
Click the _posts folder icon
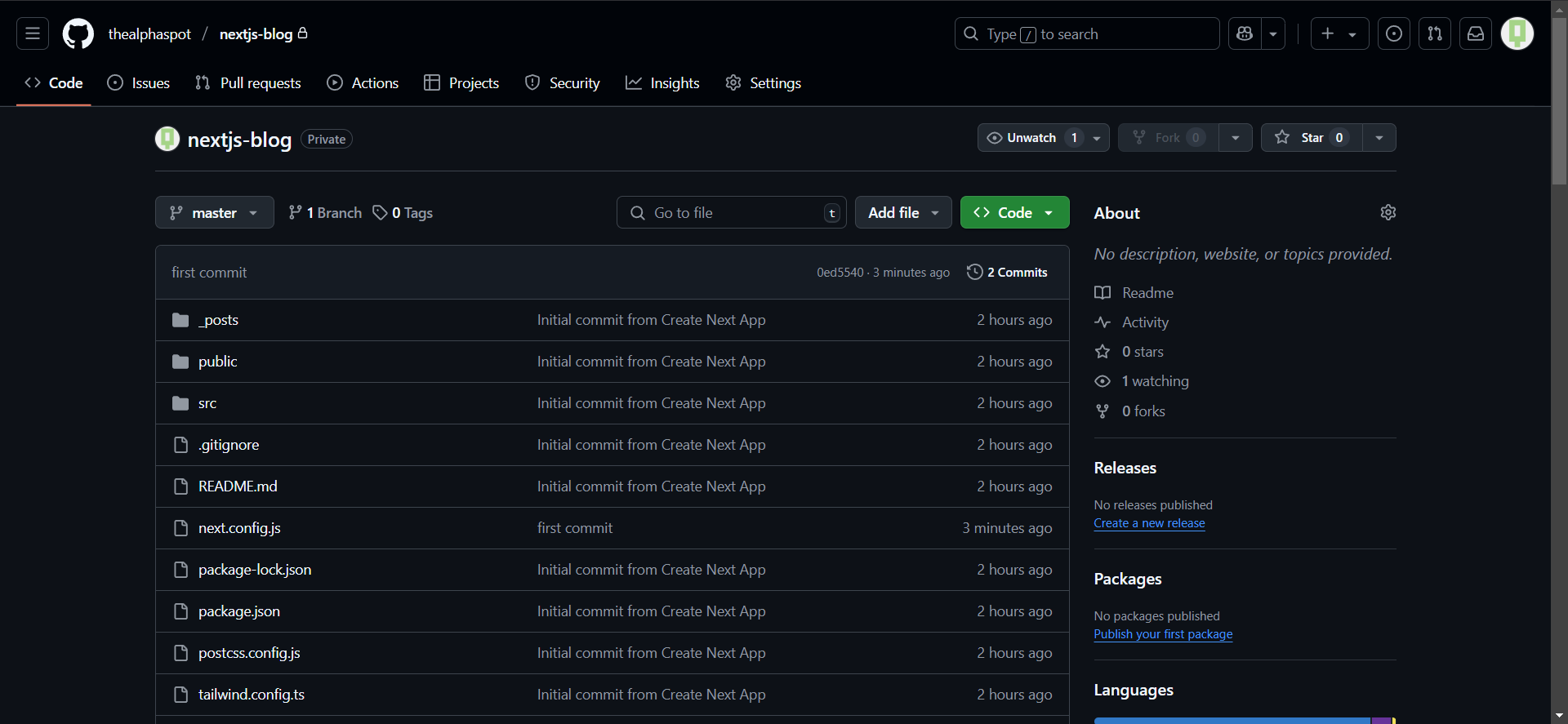coord(180,320)
